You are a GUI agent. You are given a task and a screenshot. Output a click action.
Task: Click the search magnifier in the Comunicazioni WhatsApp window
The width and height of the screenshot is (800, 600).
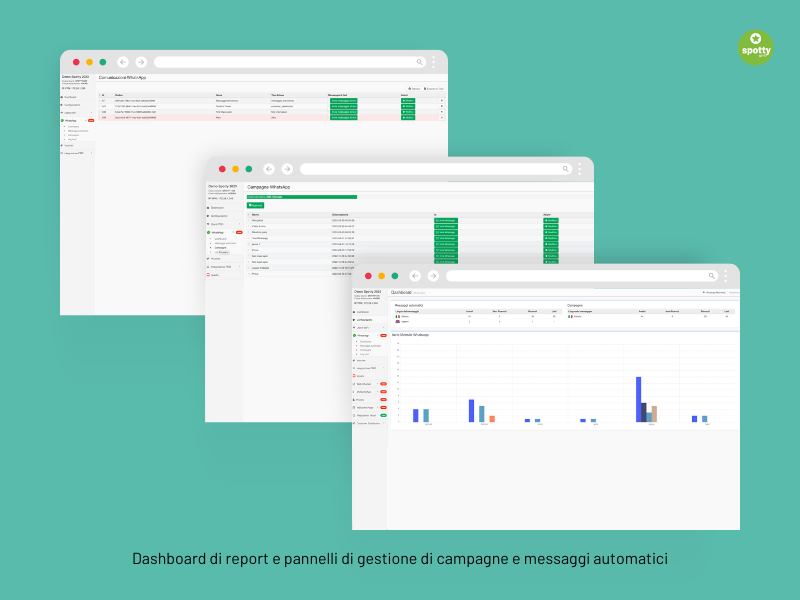[x=419, y=62]
